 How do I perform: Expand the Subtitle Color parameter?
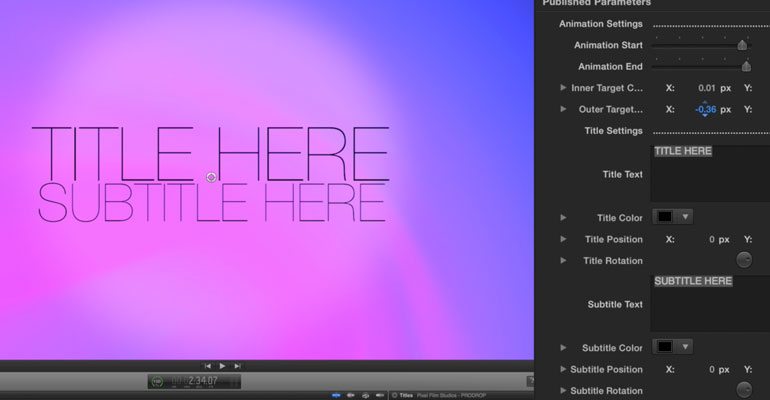click(x=563, y=347)
